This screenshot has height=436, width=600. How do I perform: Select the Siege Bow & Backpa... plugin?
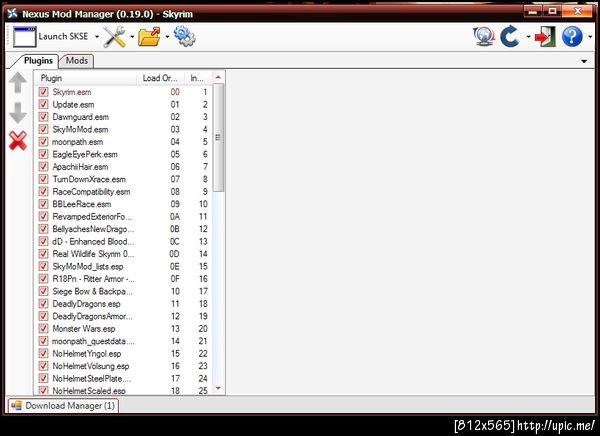[x=123, y=291]
